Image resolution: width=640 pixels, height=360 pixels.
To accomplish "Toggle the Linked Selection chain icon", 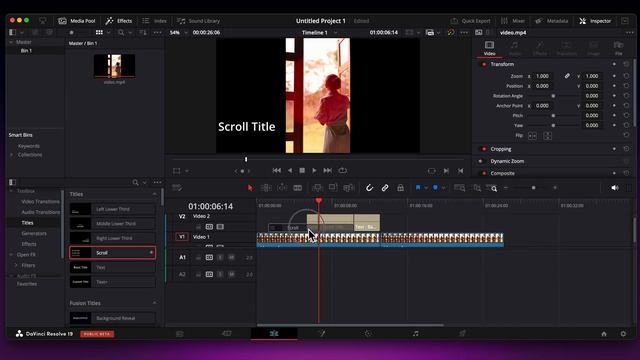I will (x=385, y=188).
